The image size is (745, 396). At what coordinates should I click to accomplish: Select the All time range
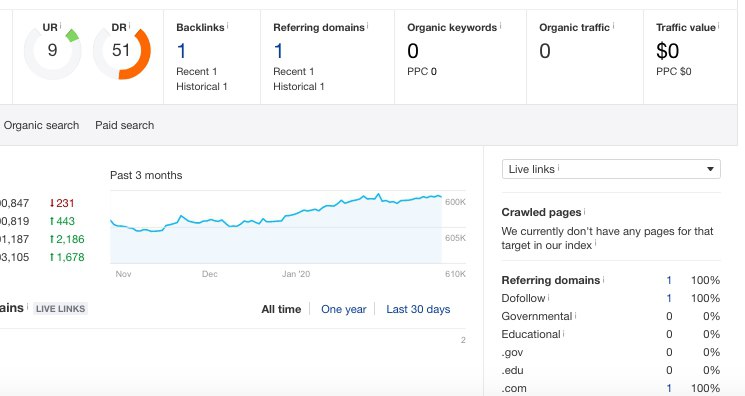click(x=281, y=309)
